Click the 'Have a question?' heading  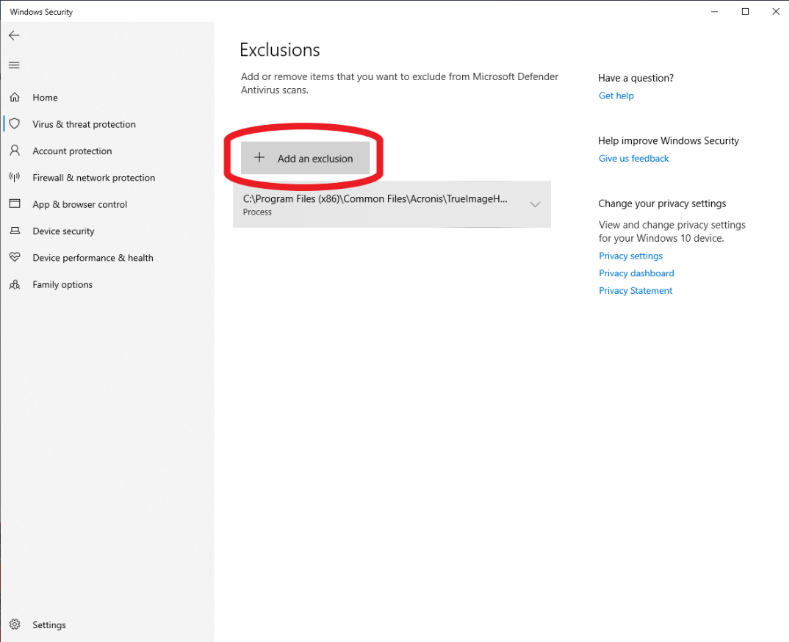(636, 78)
